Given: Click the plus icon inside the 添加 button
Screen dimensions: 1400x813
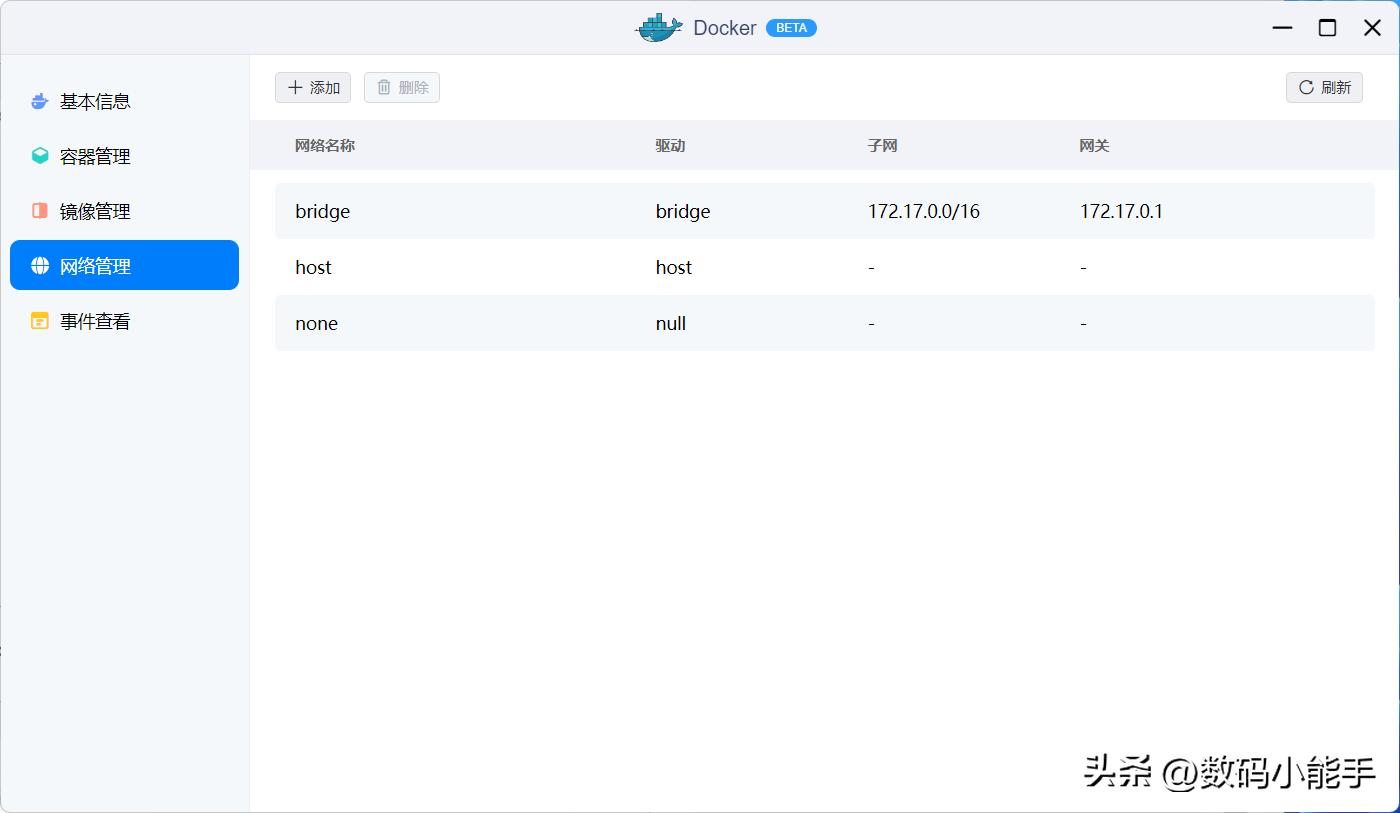Looking at the screenshot, I should tap(295, 87).
